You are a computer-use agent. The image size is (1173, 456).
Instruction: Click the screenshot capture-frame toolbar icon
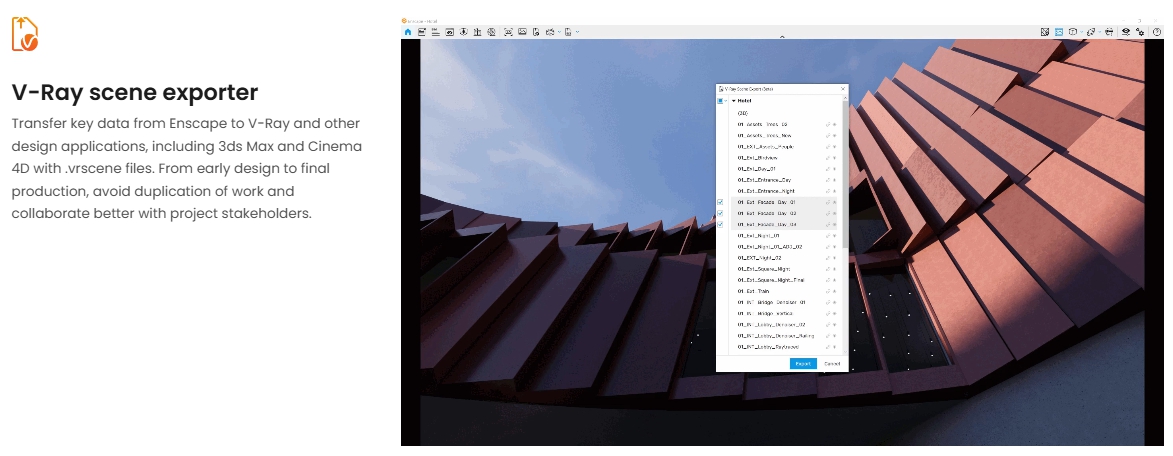[509, 32]
